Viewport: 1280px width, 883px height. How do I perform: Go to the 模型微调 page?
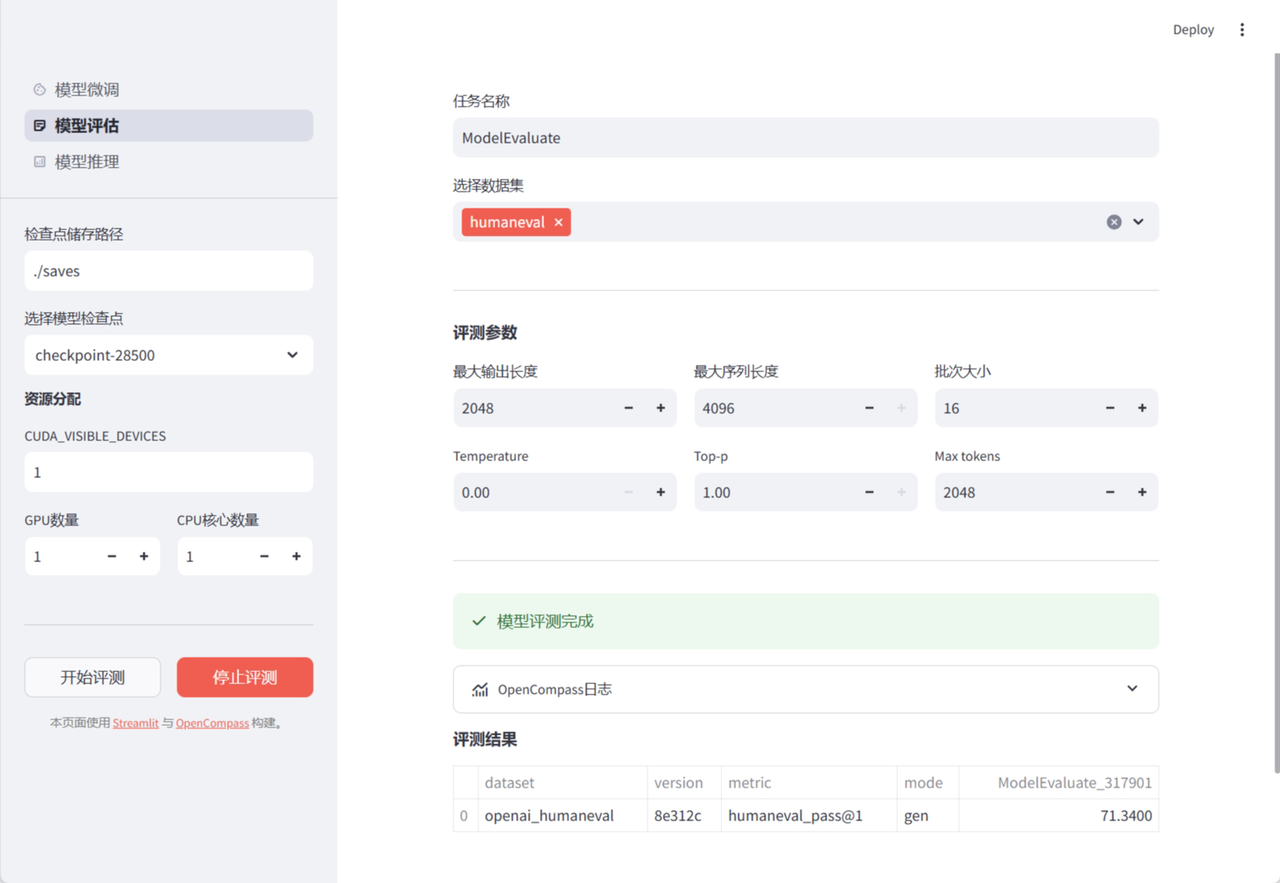87,90
